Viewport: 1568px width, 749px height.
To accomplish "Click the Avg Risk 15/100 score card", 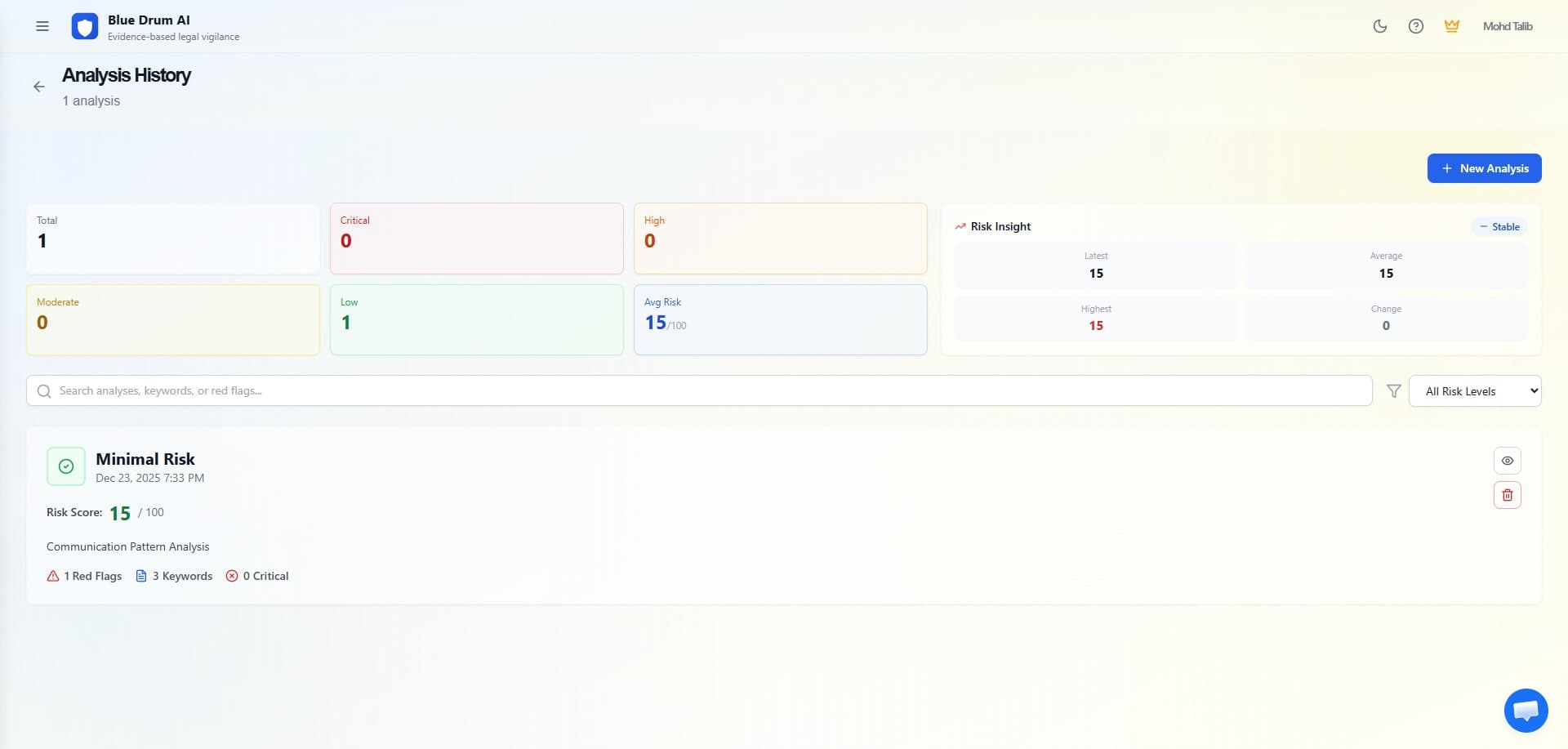I will 780,319.
